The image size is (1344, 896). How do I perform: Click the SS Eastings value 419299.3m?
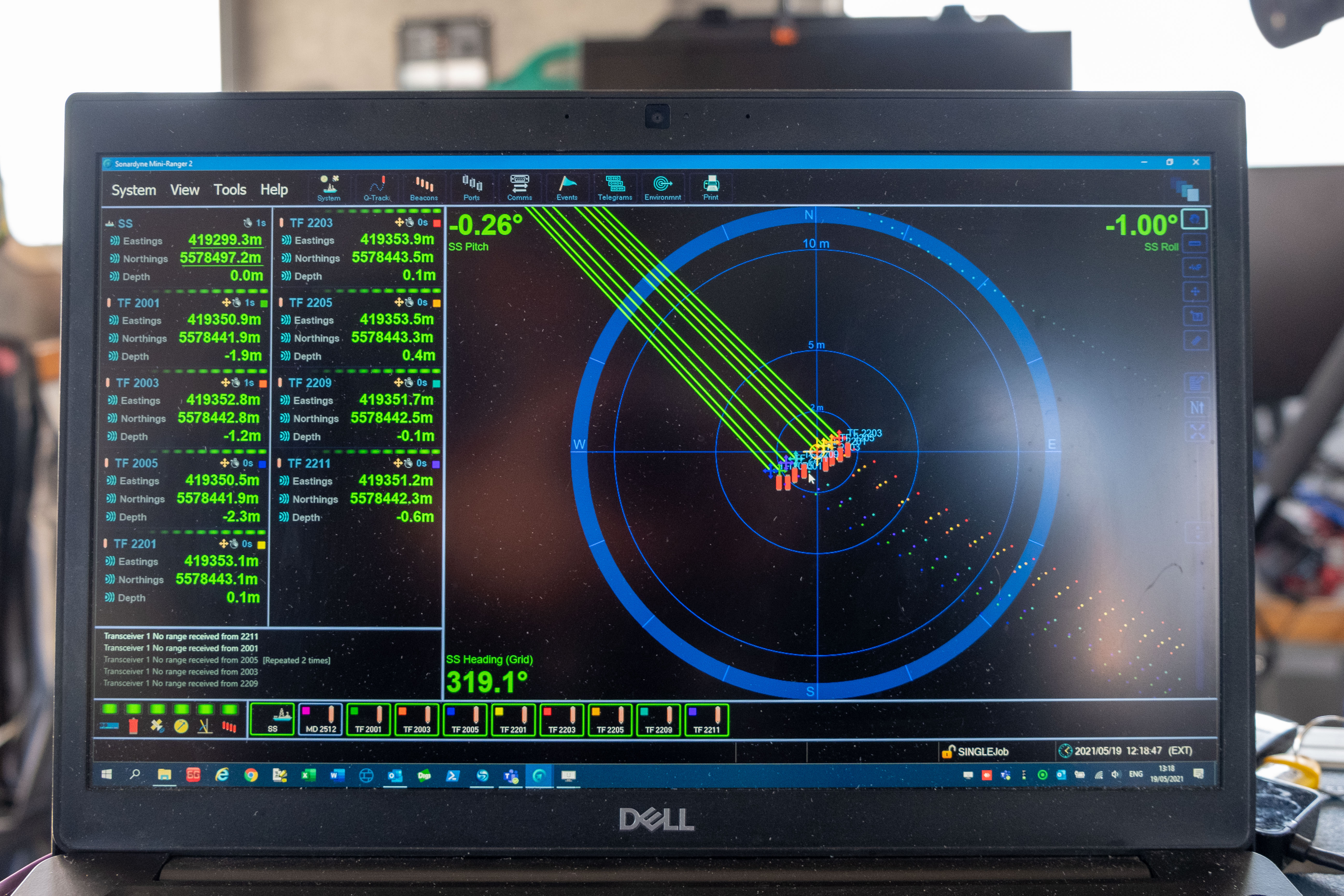point(225,240)
